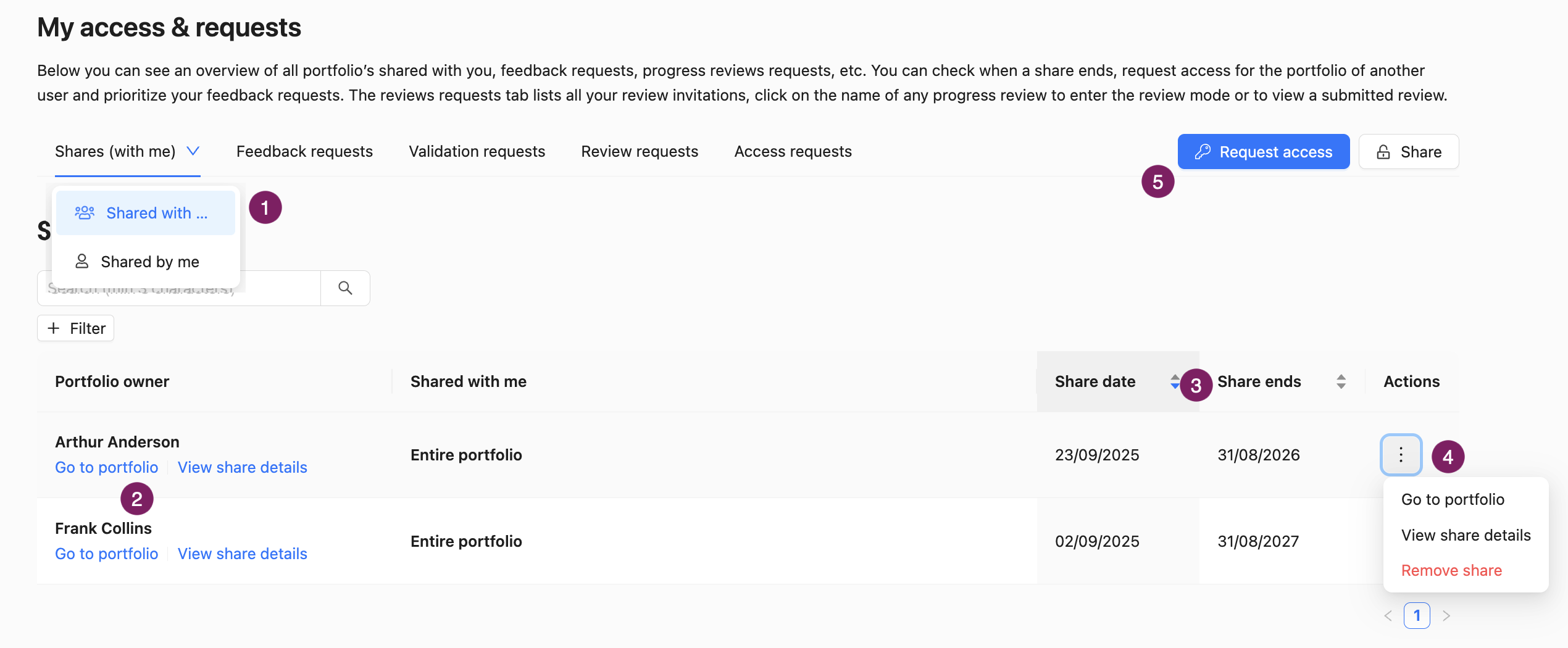
Task: Click 'Entire portfolio' in Arthur Anderson's row
Action: (466, 455)
